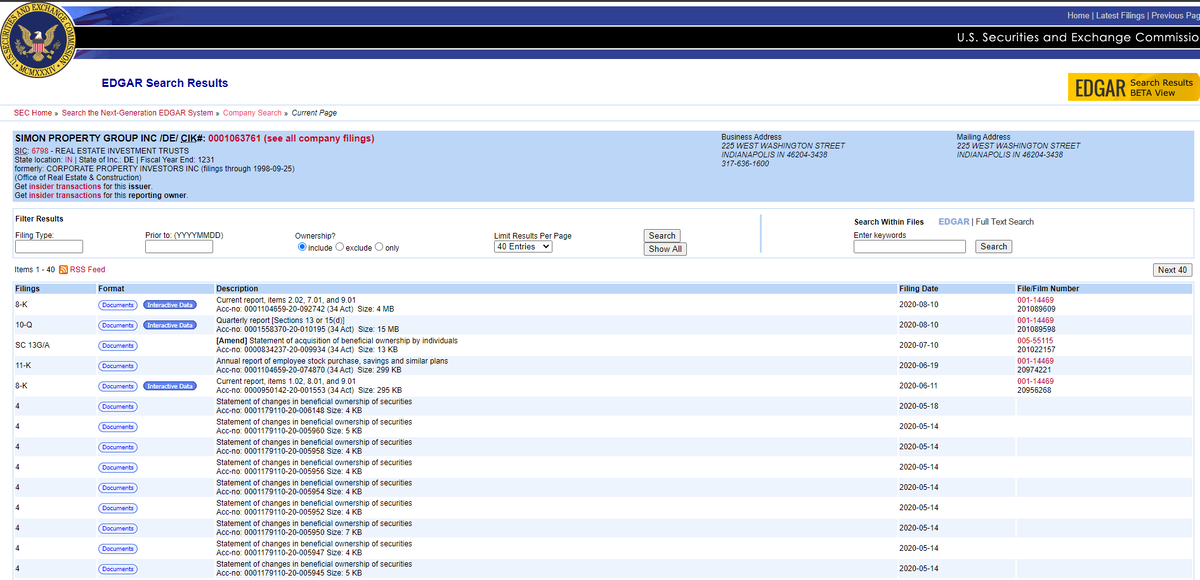Open Documents for Form 4 Acc-no ending 005956
This screenshot has height=580, width=1200.
pyautogui.click(x=118, y=467)
